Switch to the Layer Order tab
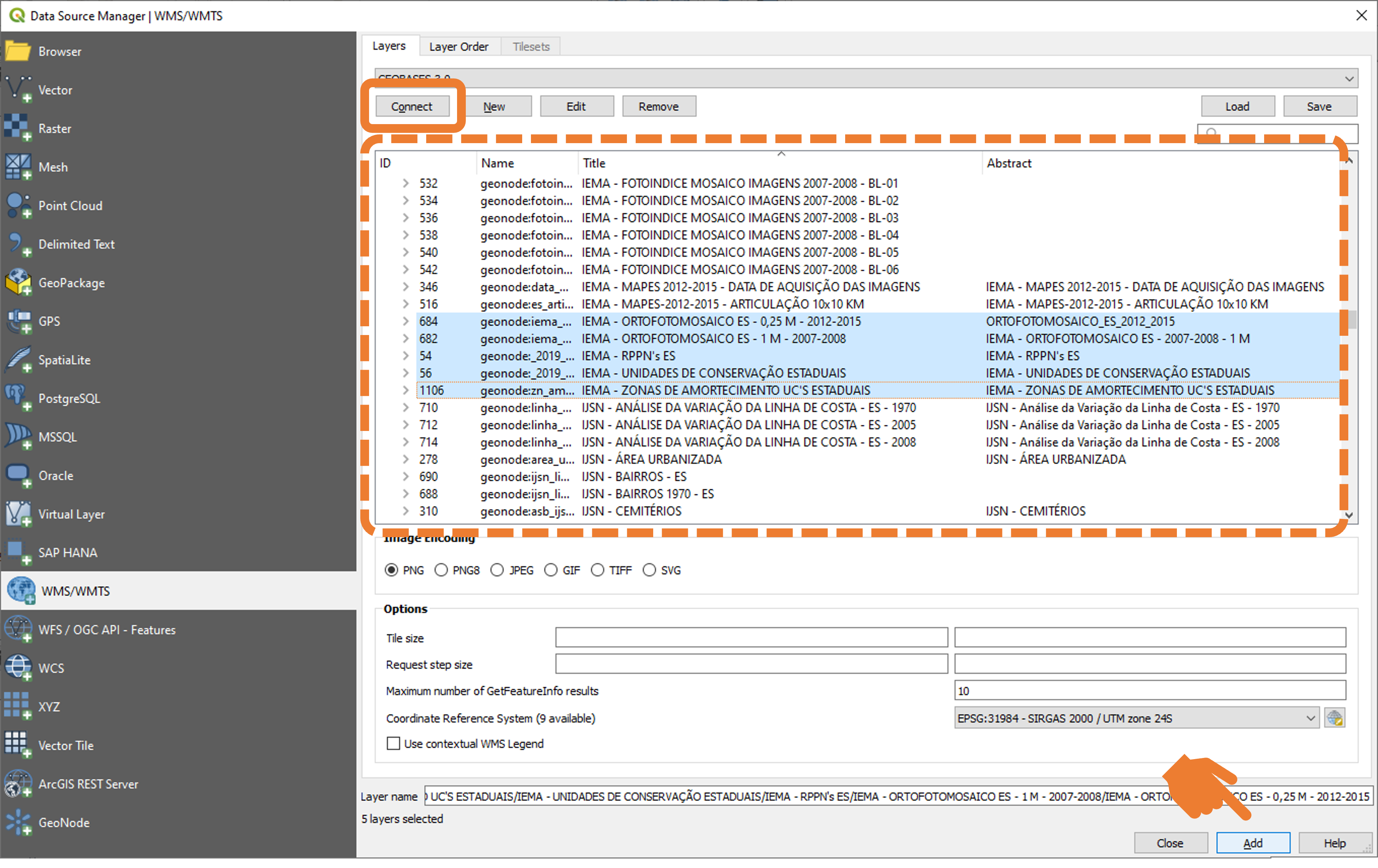Screen dimensions: 1378x868 (459, 46)
